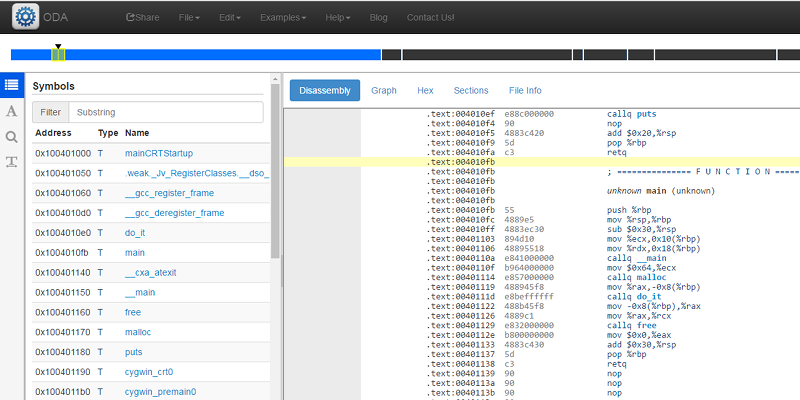
Task: Show the File Info tab
Action: point(525,90)
